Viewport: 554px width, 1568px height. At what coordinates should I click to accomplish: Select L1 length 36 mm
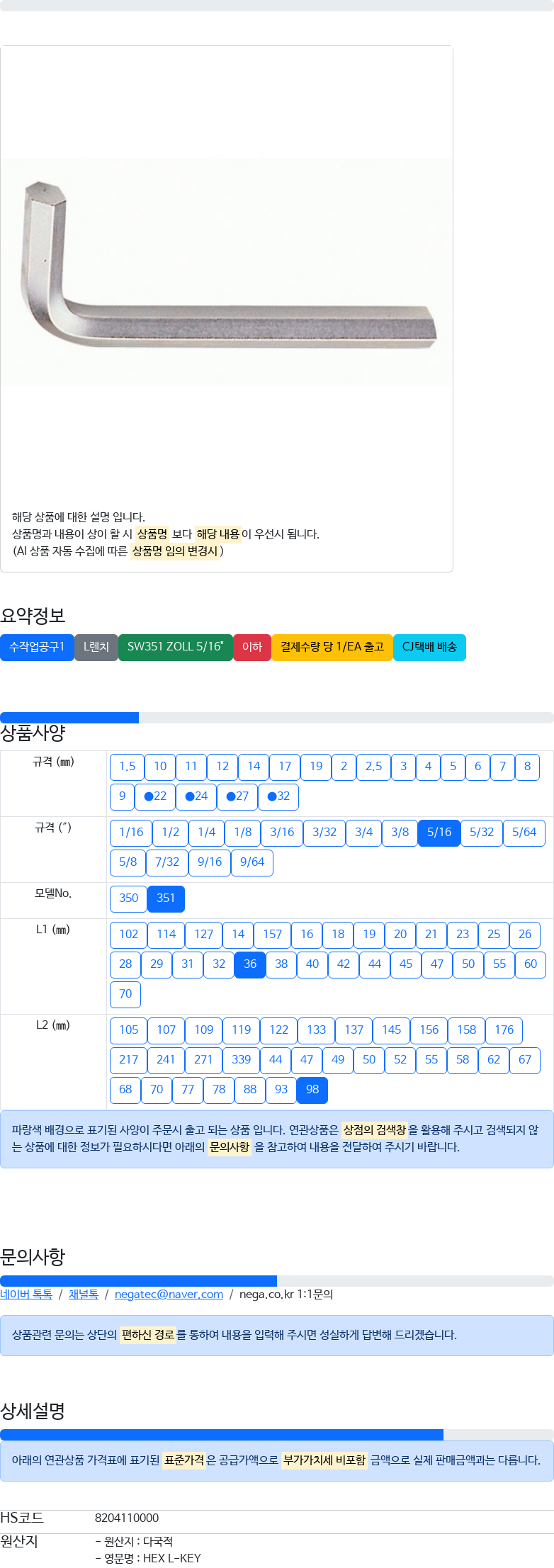(x=250, y=964)
